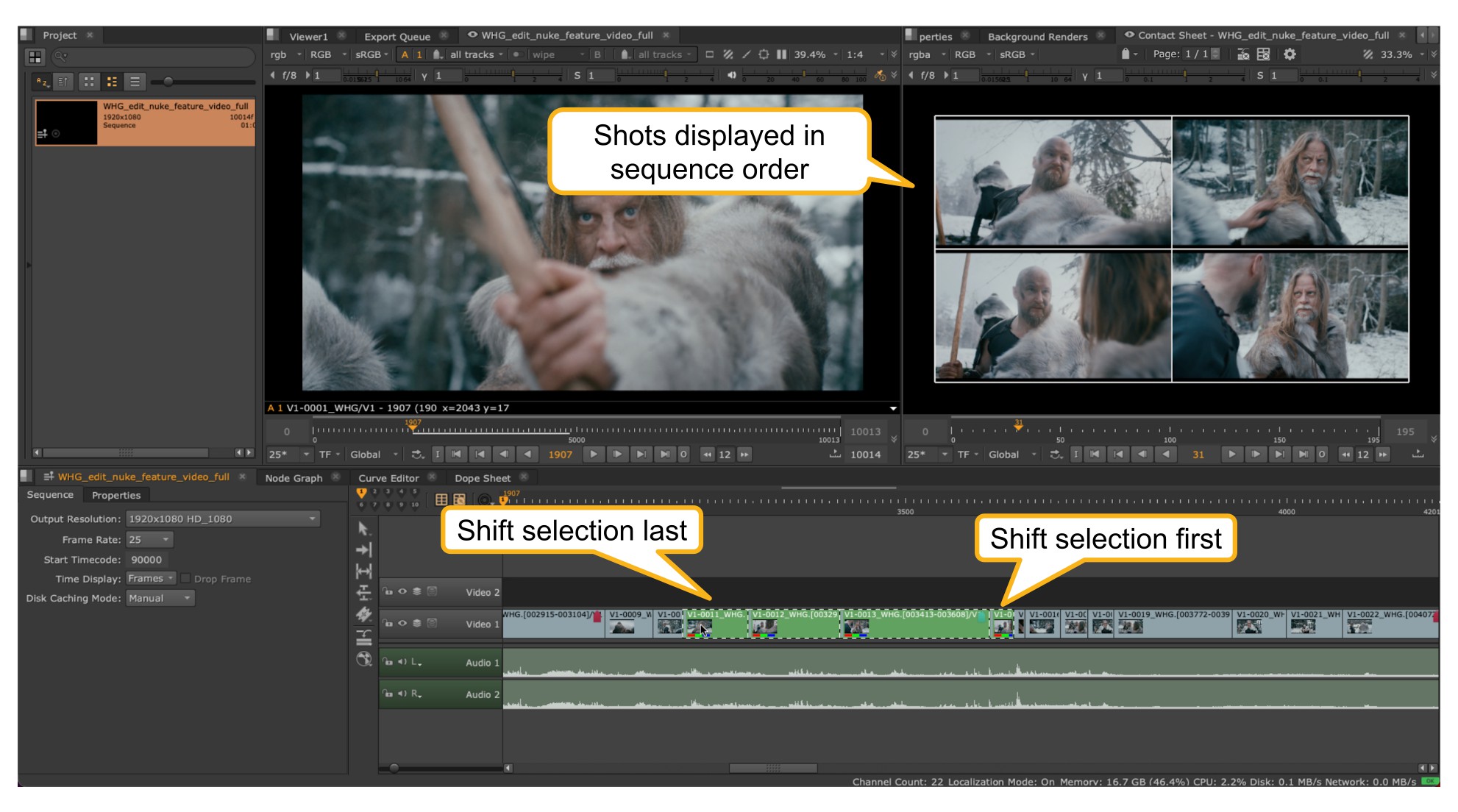Enable the Drop Frame checkbox
The width and height of the screenshot is (1458, 812).
tap(186, 579)
